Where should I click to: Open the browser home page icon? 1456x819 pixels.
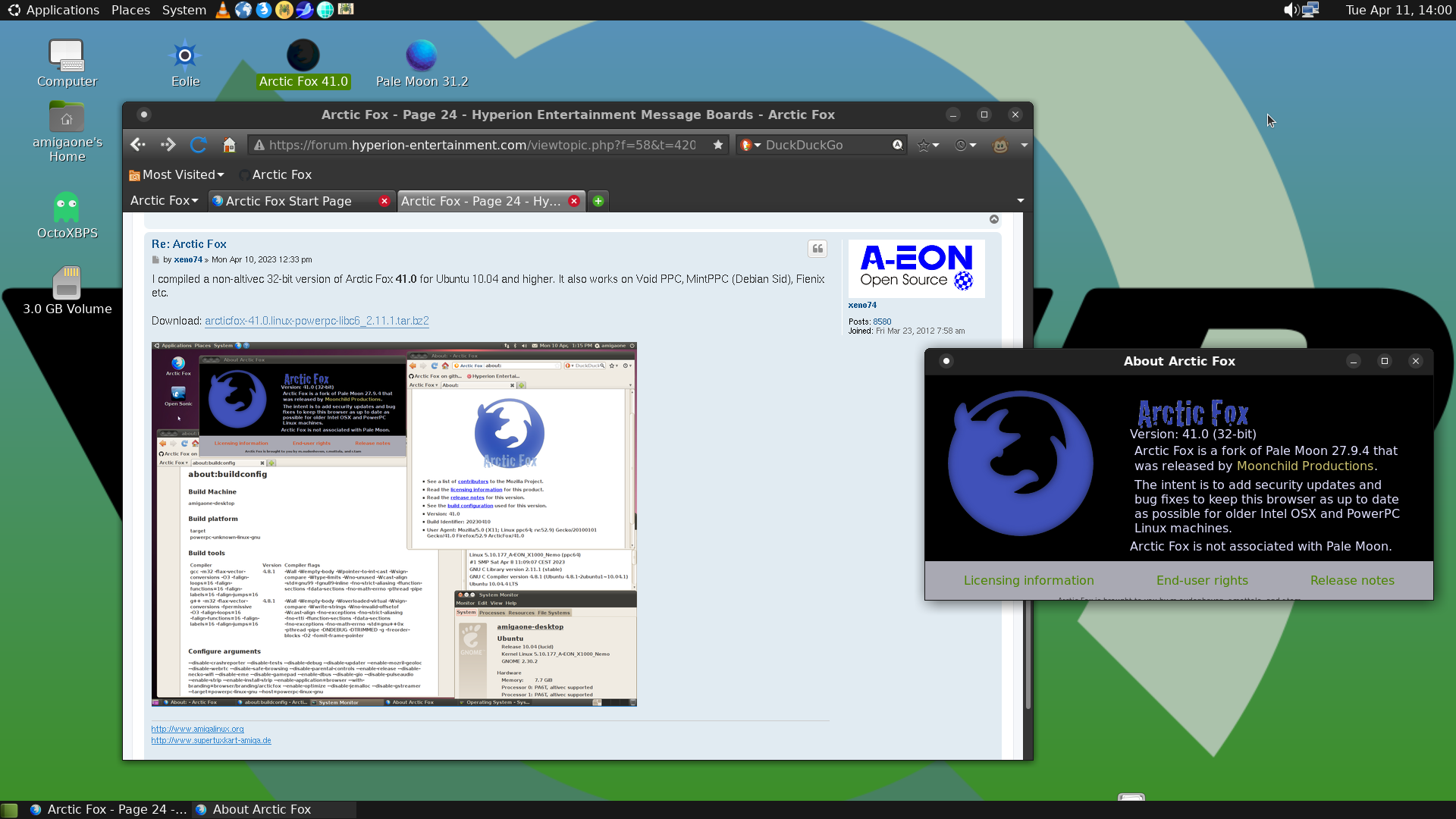pyautogui.click(x=229, y=145)
